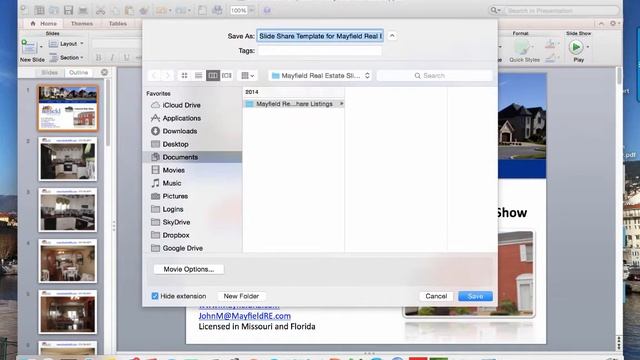This screenshot has height=360, width=640.
Task: Go back in the save dialog
Action: pyautogui.click(x=154, y=76)
